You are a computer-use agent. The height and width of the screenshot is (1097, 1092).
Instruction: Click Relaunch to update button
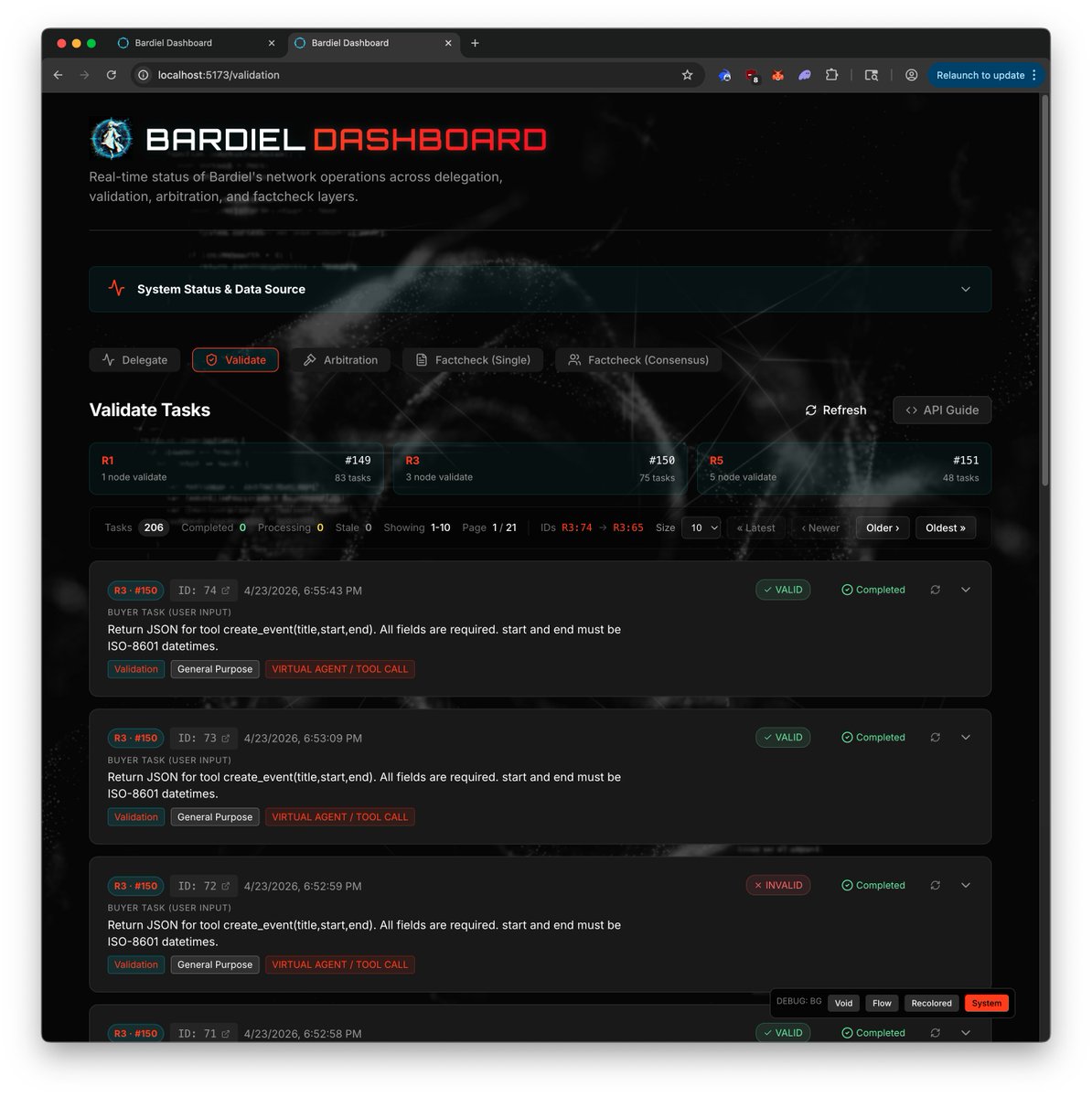pyautogui.click(x=980, y=75)
